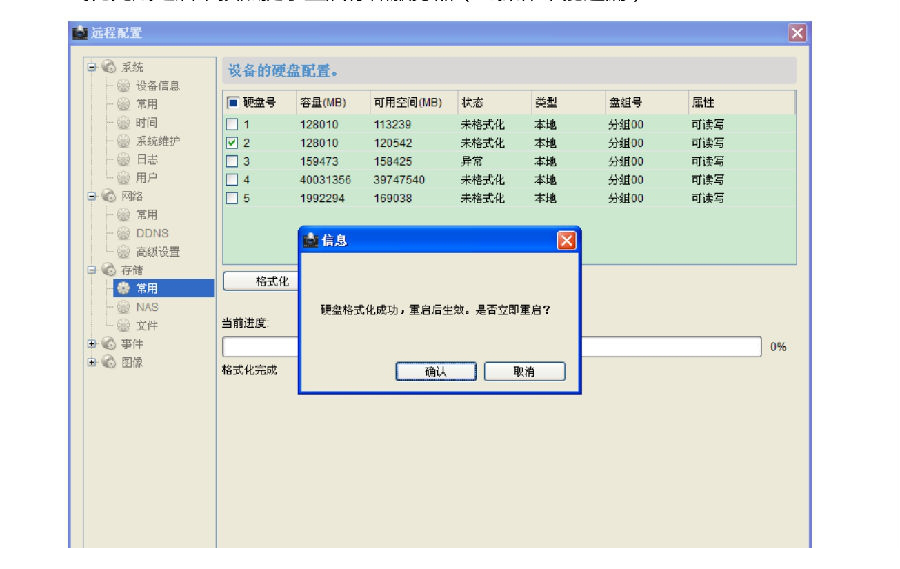The height and width of the screenshot is (569, 900).
Task: Click the 远程配置 window title icon
Action: tap(80, 33)
